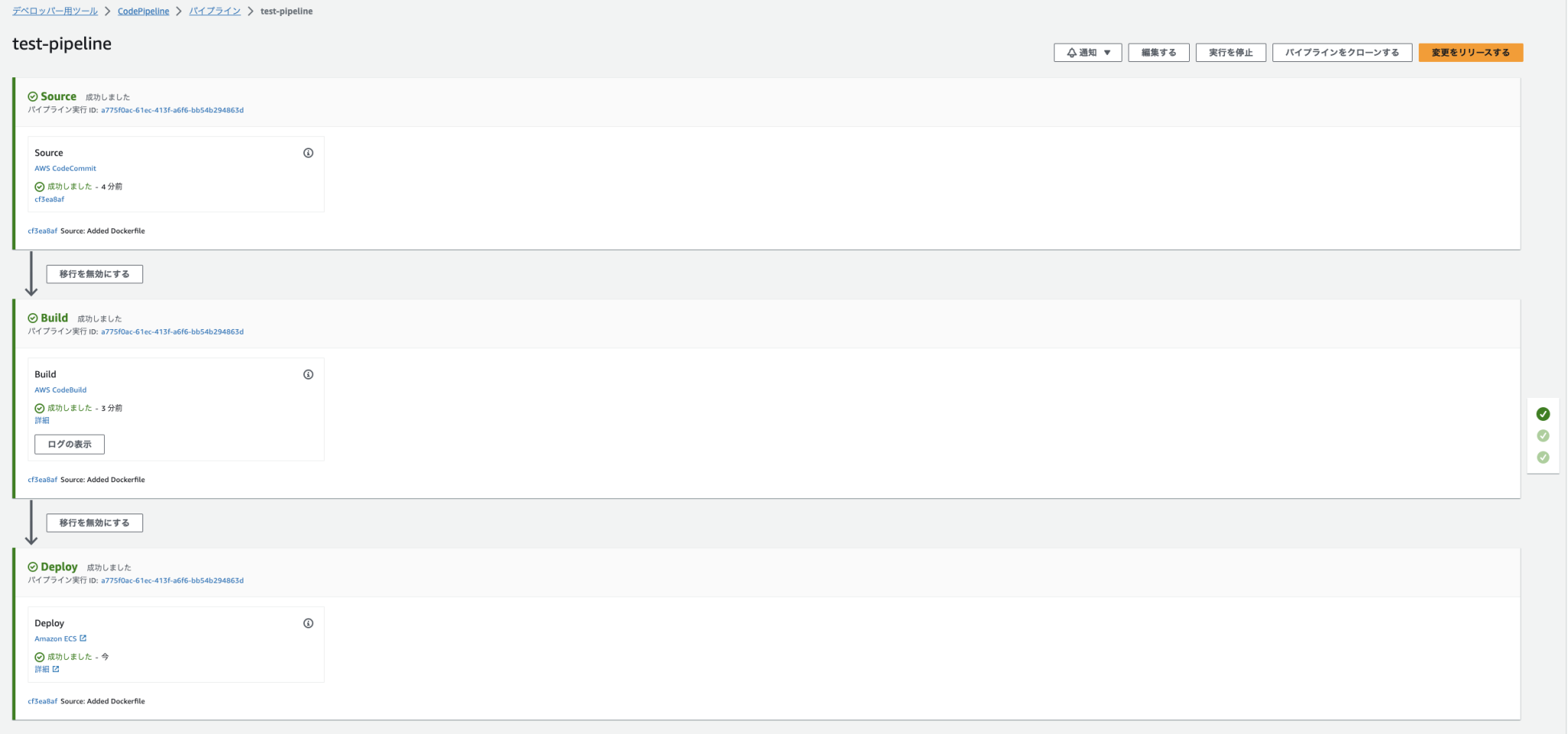Open the AWS CodeCommit link
Screen dimensions: 1568x734
click(x=65, y=168)
